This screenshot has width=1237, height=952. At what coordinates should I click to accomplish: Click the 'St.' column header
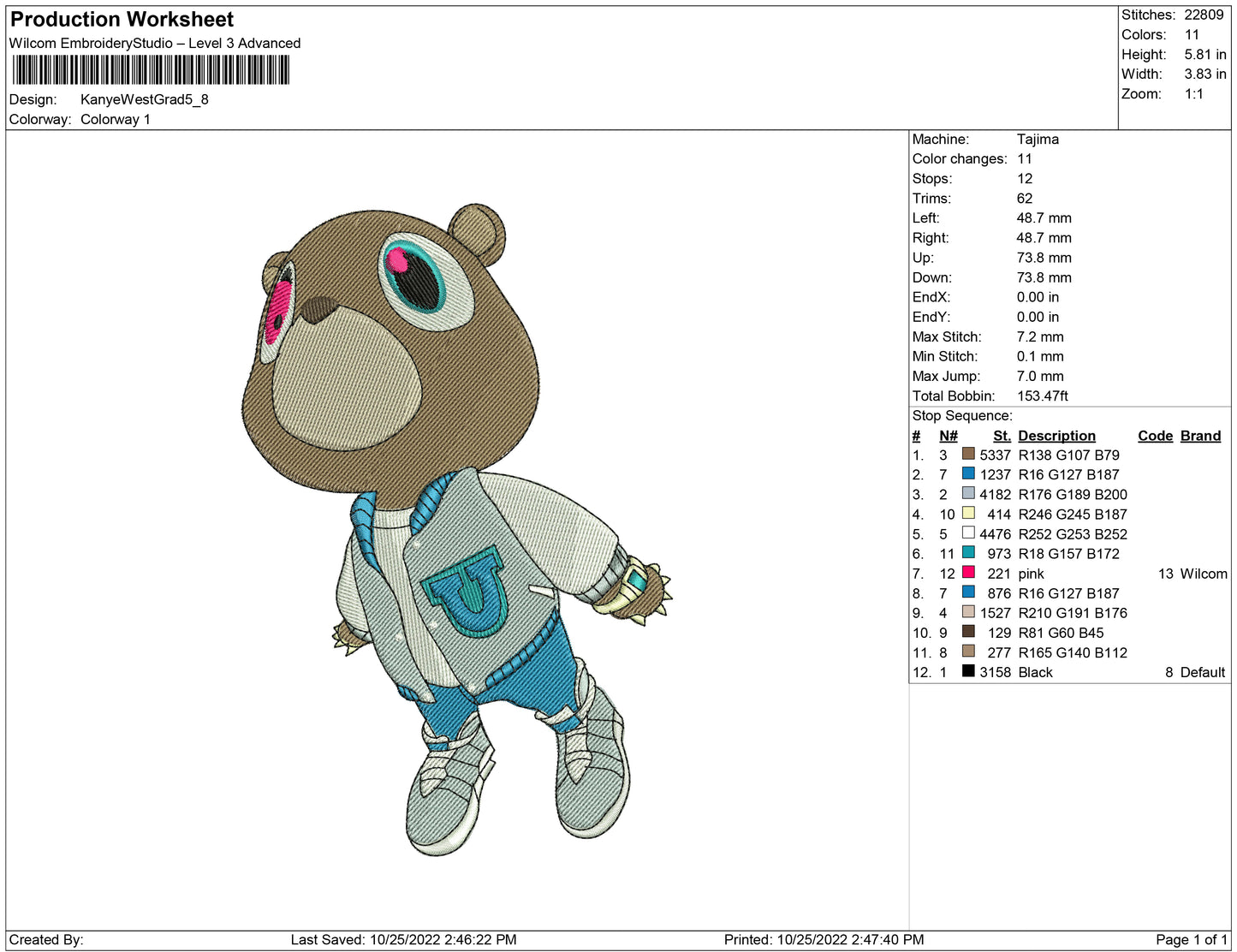click(x=1002, y=436)
